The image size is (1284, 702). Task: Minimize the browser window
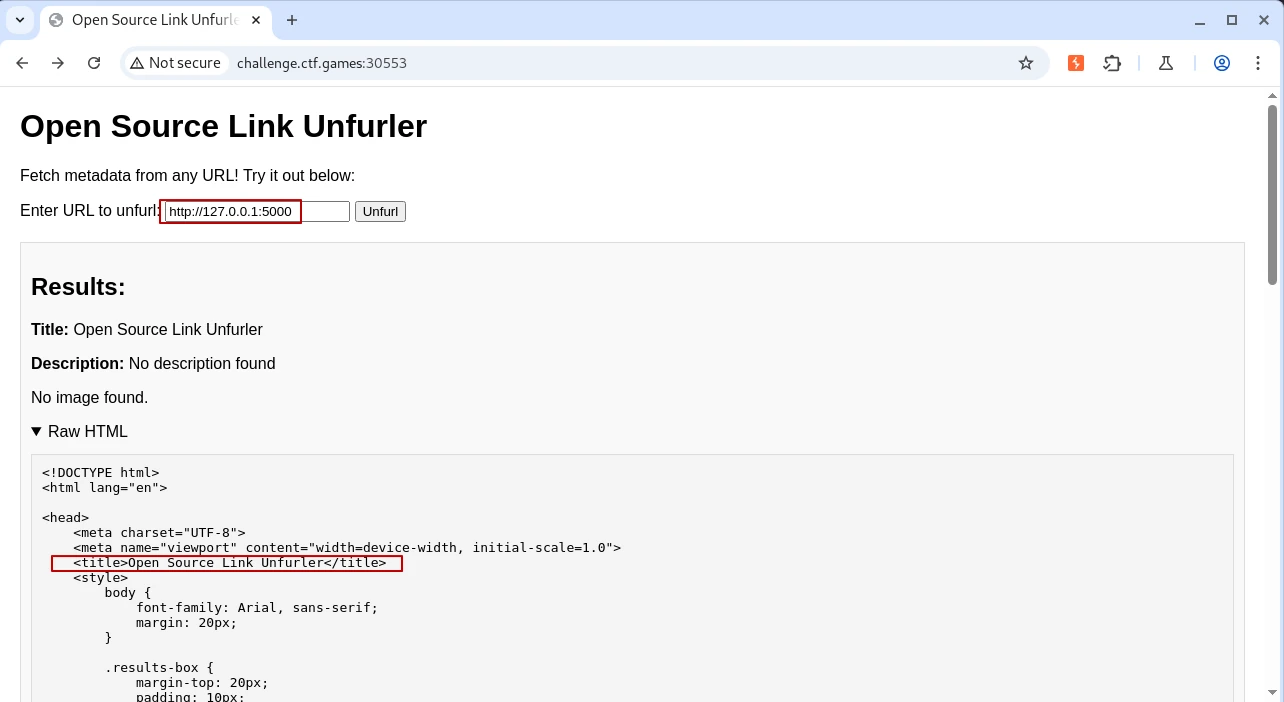click(1200, 20)
